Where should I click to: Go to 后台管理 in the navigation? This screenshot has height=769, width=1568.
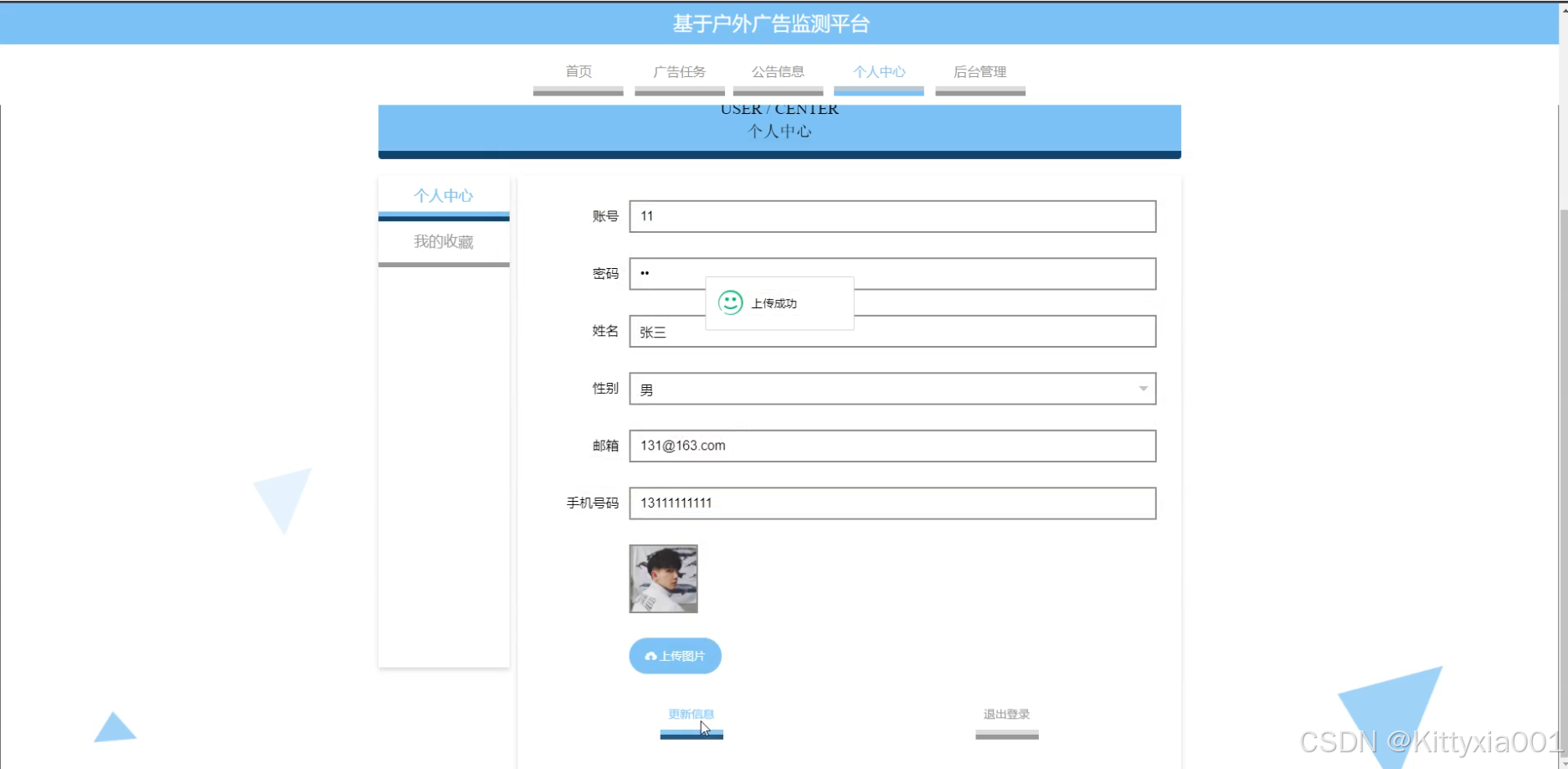(979, 72)
